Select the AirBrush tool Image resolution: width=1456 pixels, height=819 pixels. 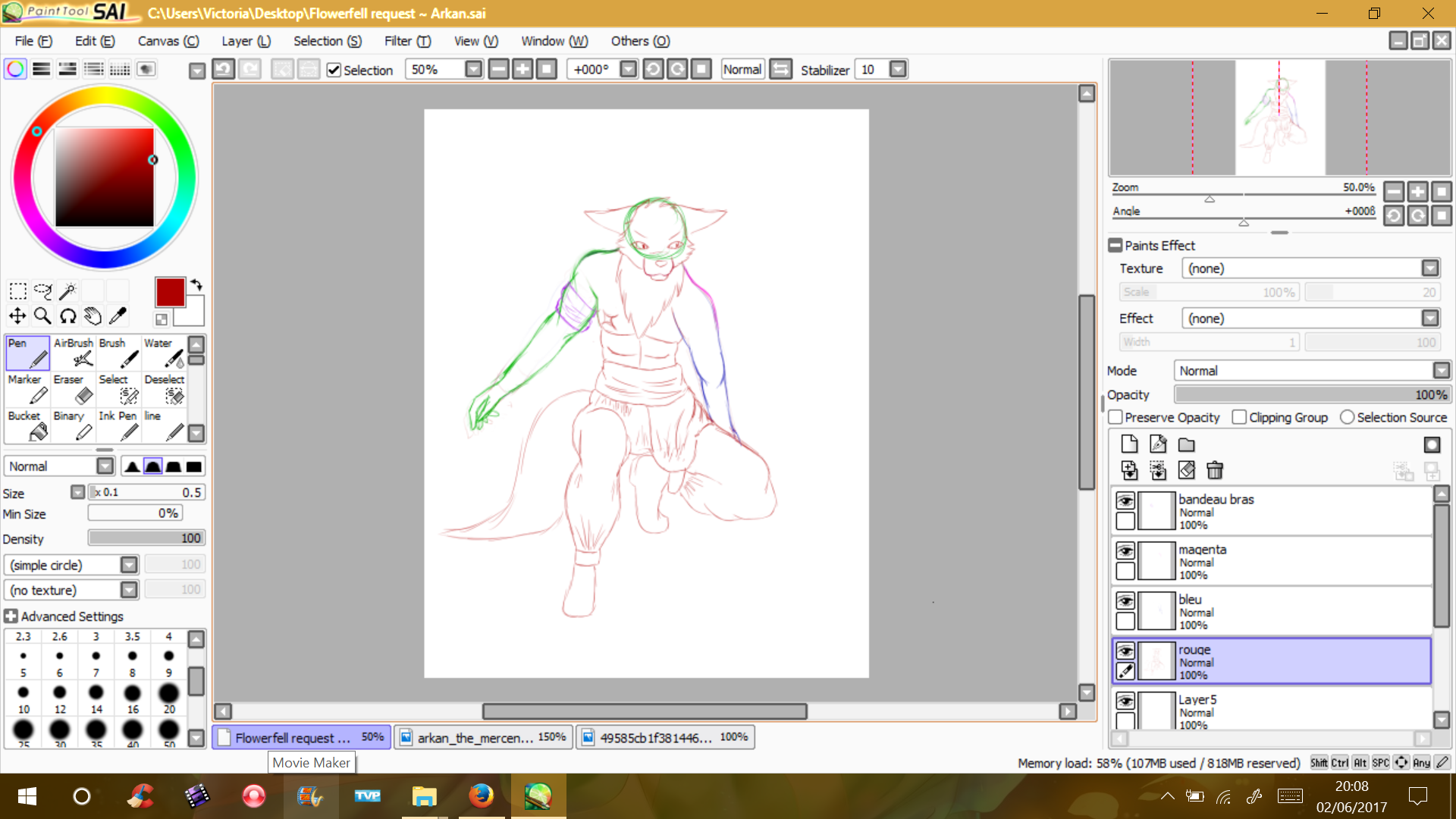[73, 353]
